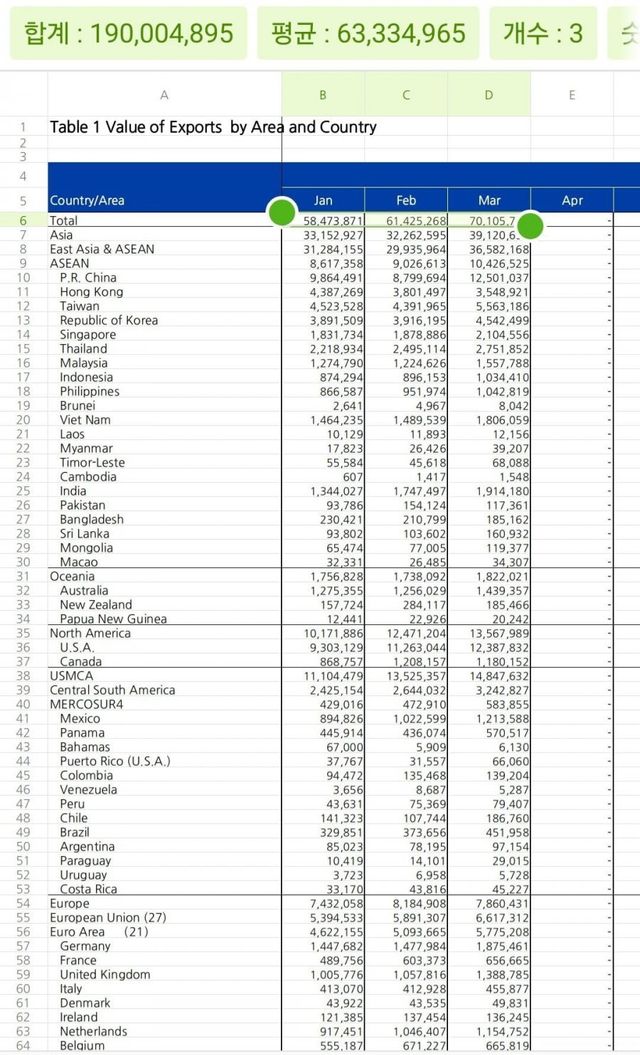Select the 'Feb' header cell
This screenshot has width=640, height=1055.
click(x=406, y=201)
